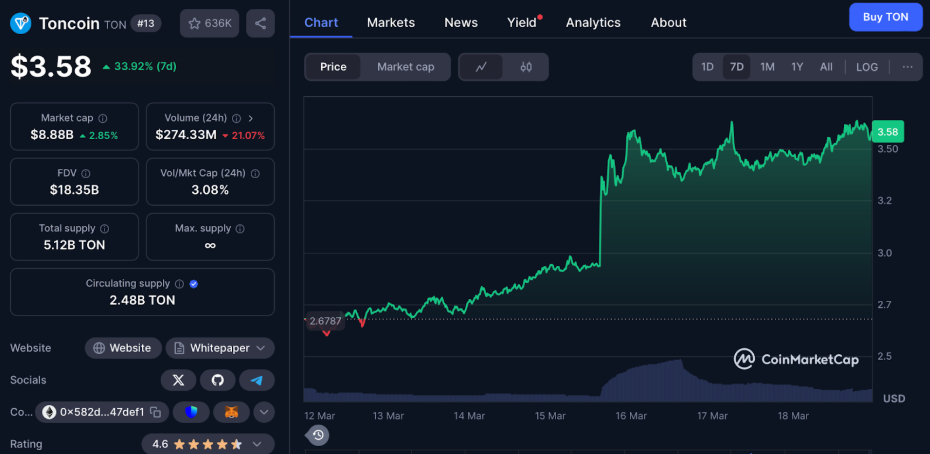The width and height of the screenshot is (930, 454).
Task: Toggle LOG scale on the chart
Action: click(867, 67)
